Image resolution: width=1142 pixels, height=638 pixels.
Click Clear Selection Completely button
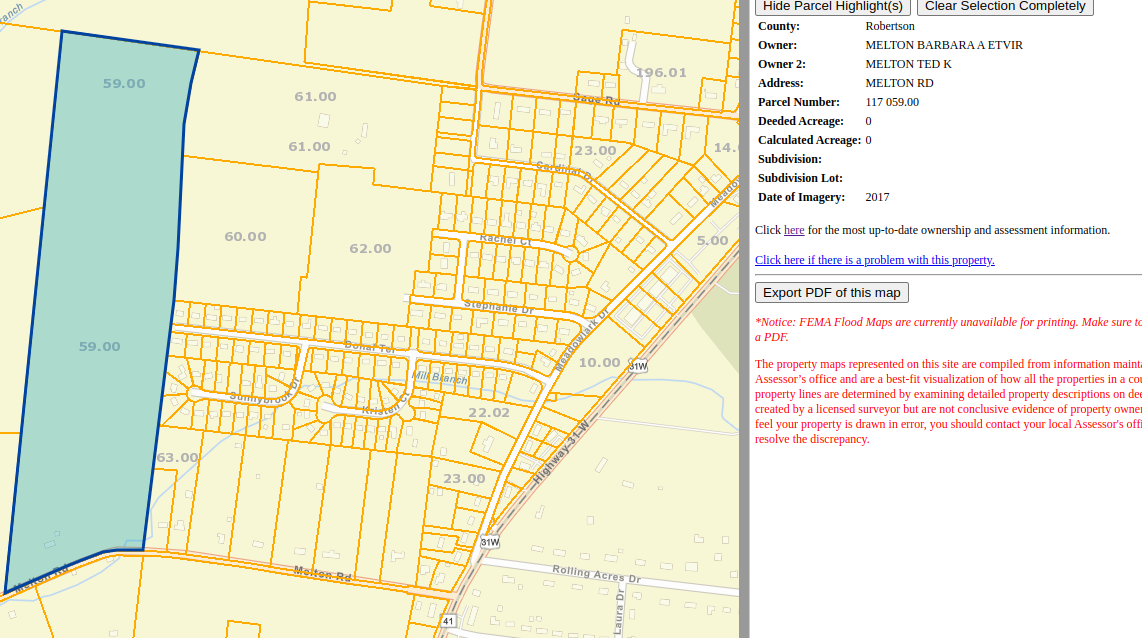(1005, 7)
